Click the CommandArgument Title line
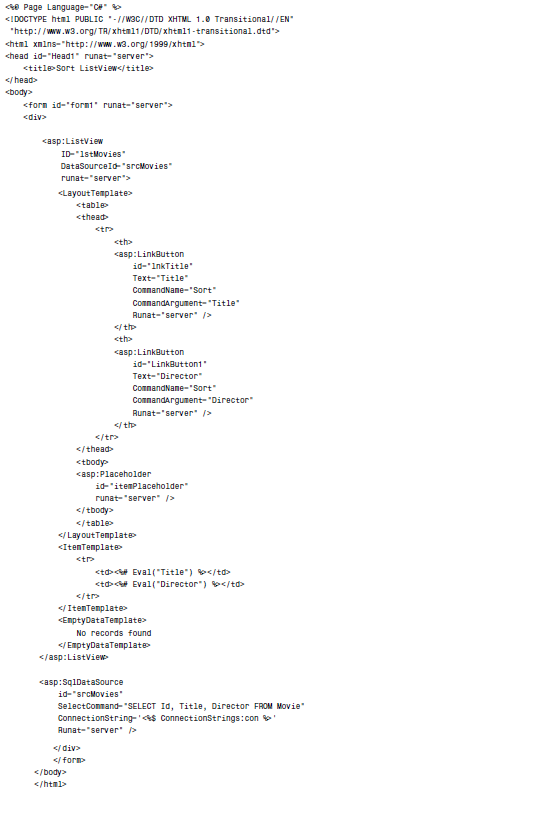 186,302
